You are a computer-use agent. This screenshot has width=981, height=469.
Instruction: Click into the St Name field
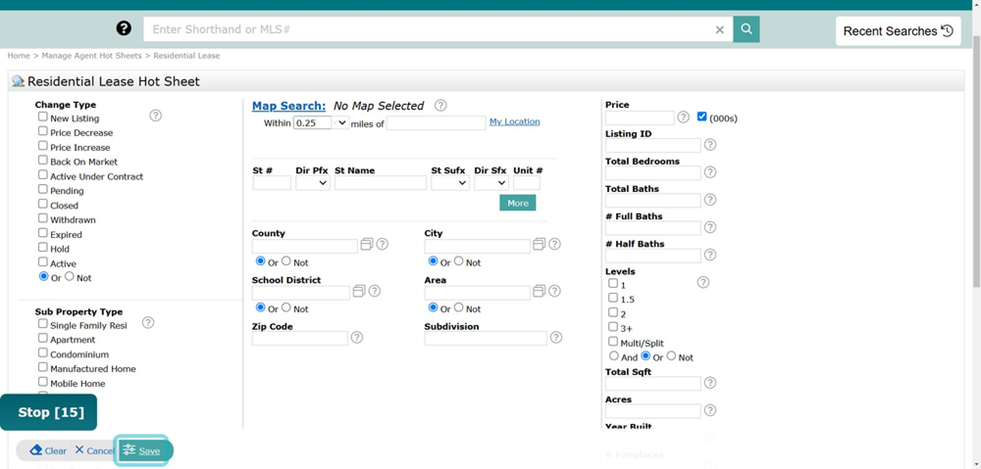380,183
